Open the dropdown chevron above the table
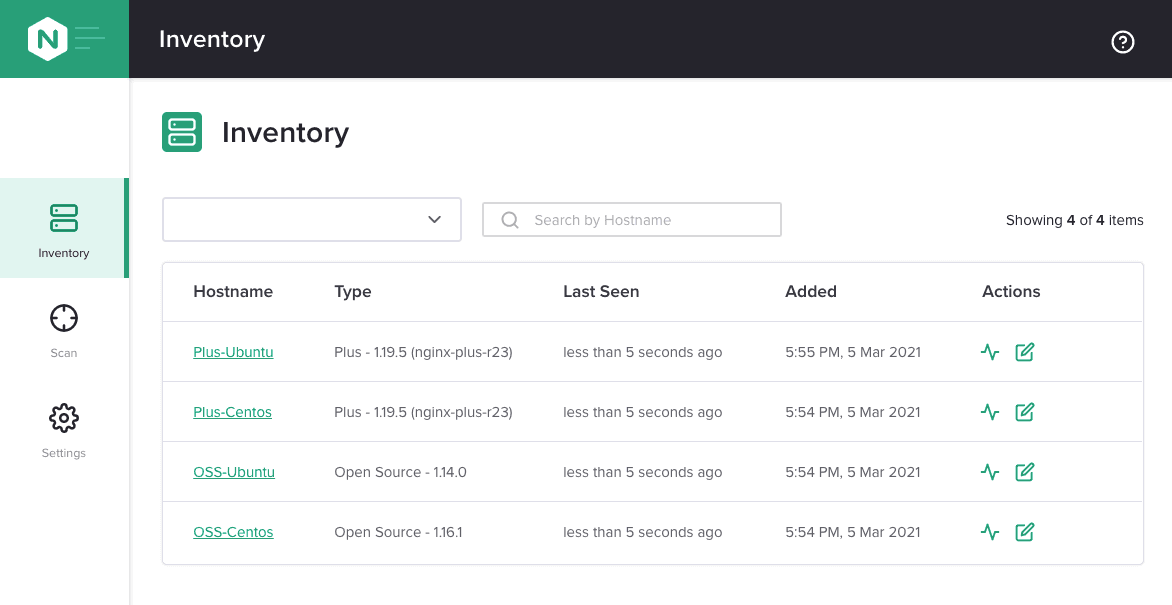The image size is (1172, 605). [433, 219]
